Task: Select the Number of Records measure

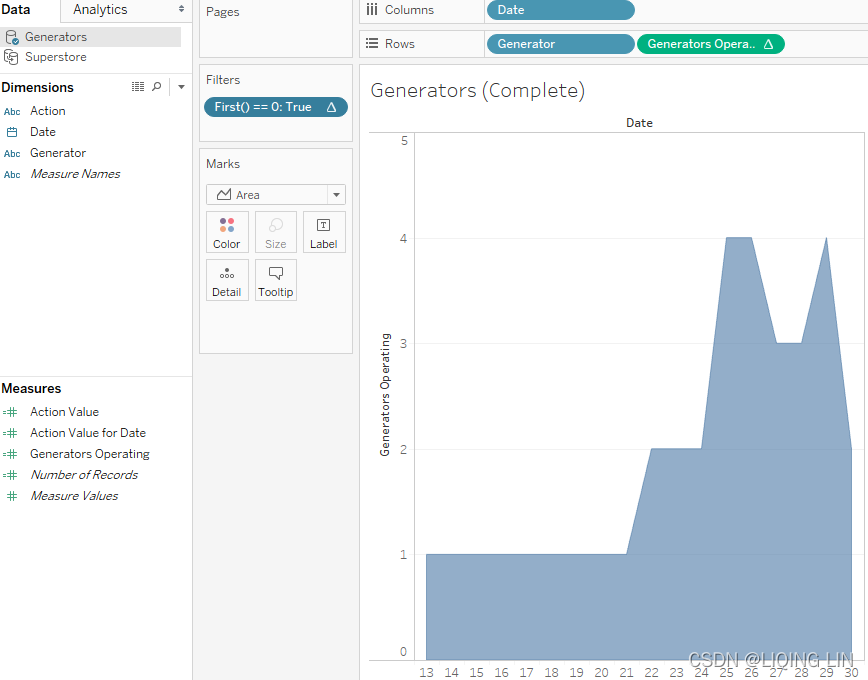Action: pyautogui.click(x=84, y=475)
